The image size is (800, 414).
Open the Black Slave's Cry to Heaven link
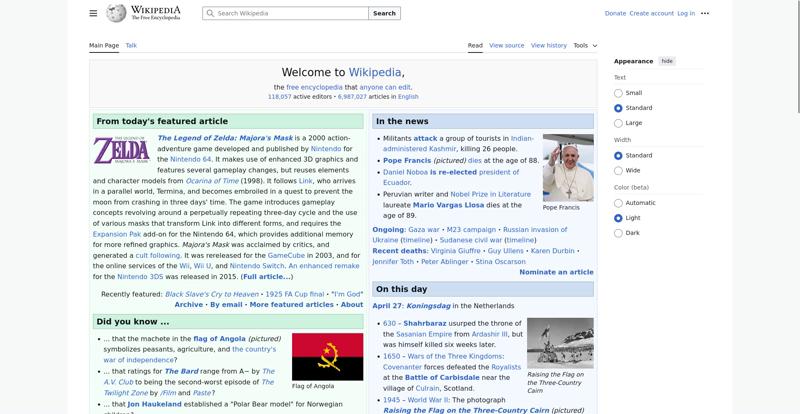click(x=212, y=294)
